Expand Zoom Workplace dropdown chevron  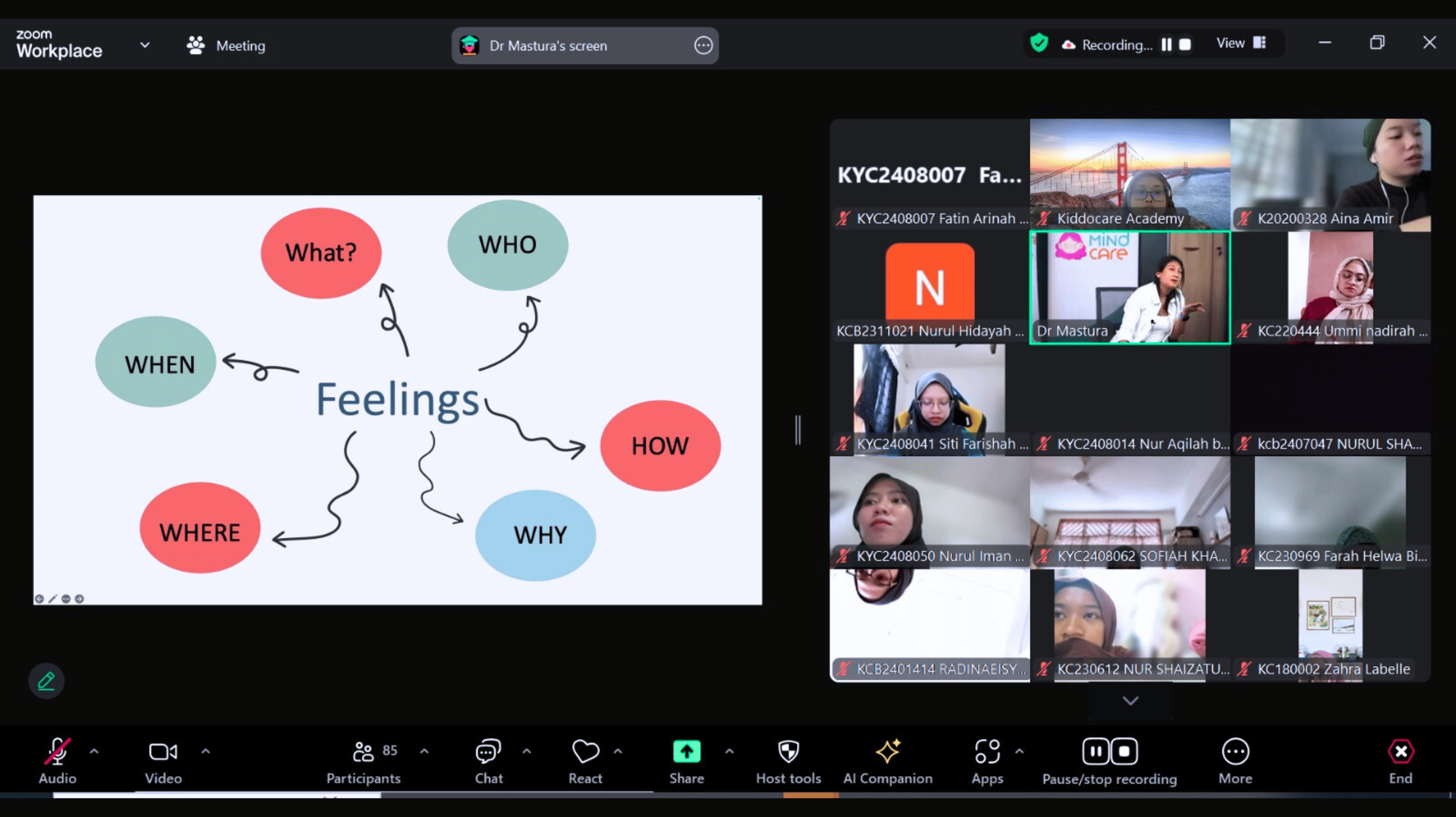pyautogui.click(x=145, y=45)
